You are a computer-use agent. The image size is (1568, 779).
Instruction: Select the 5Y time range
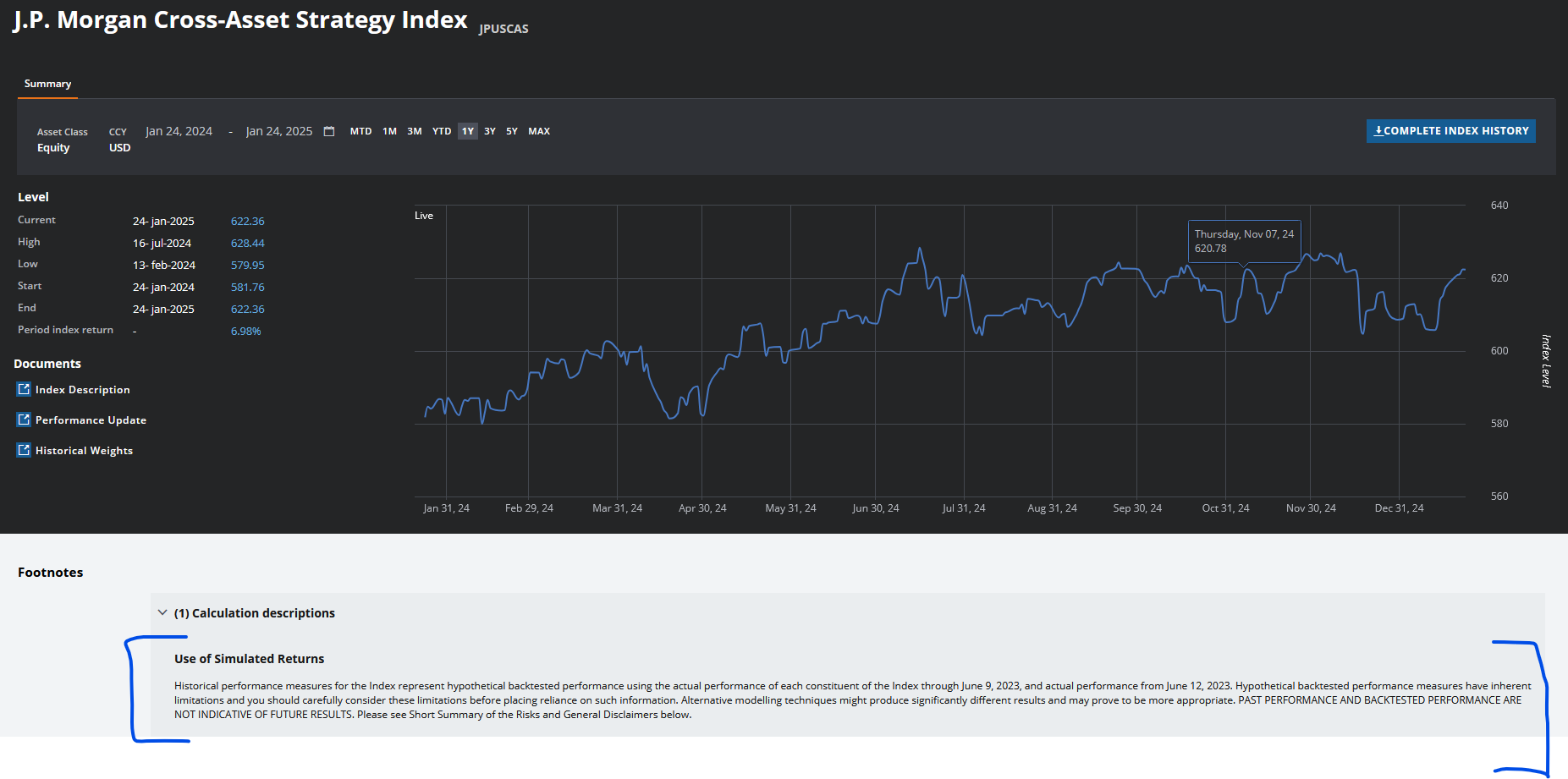pos(512,131)
